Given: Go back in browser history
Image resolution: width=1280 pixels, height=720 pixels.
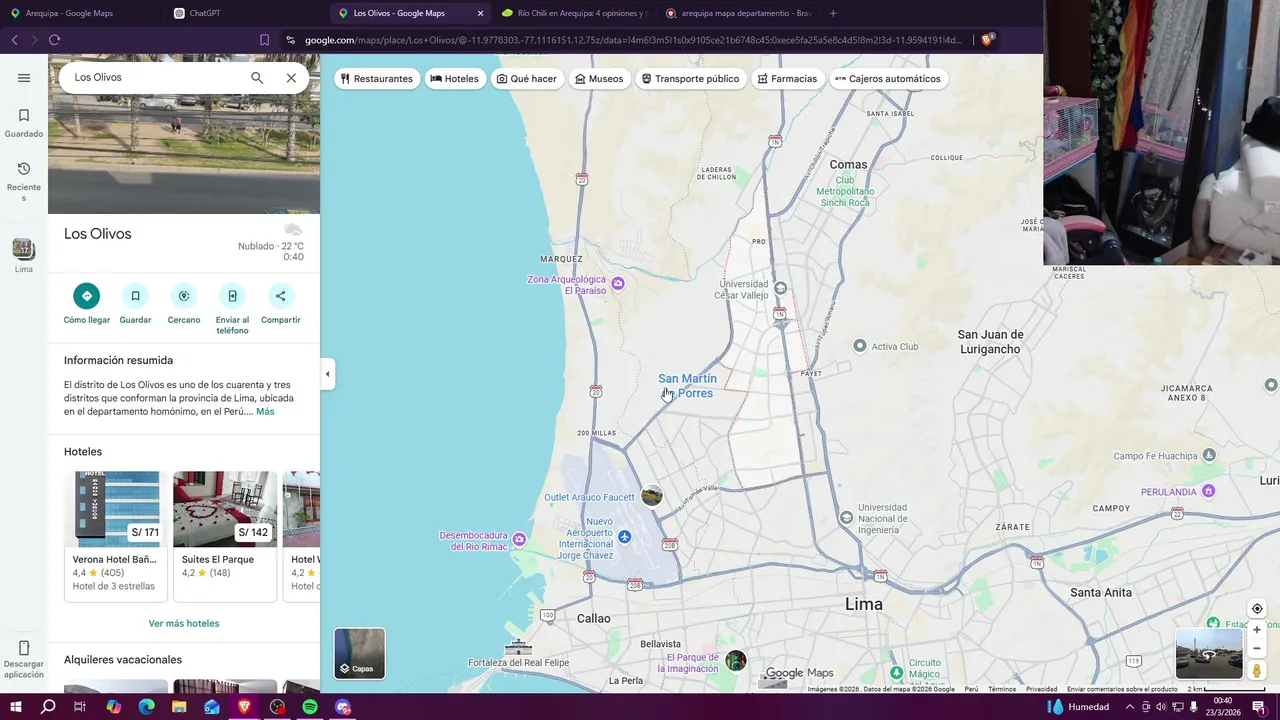Looking at the screenshot, I should pos(14,40).
